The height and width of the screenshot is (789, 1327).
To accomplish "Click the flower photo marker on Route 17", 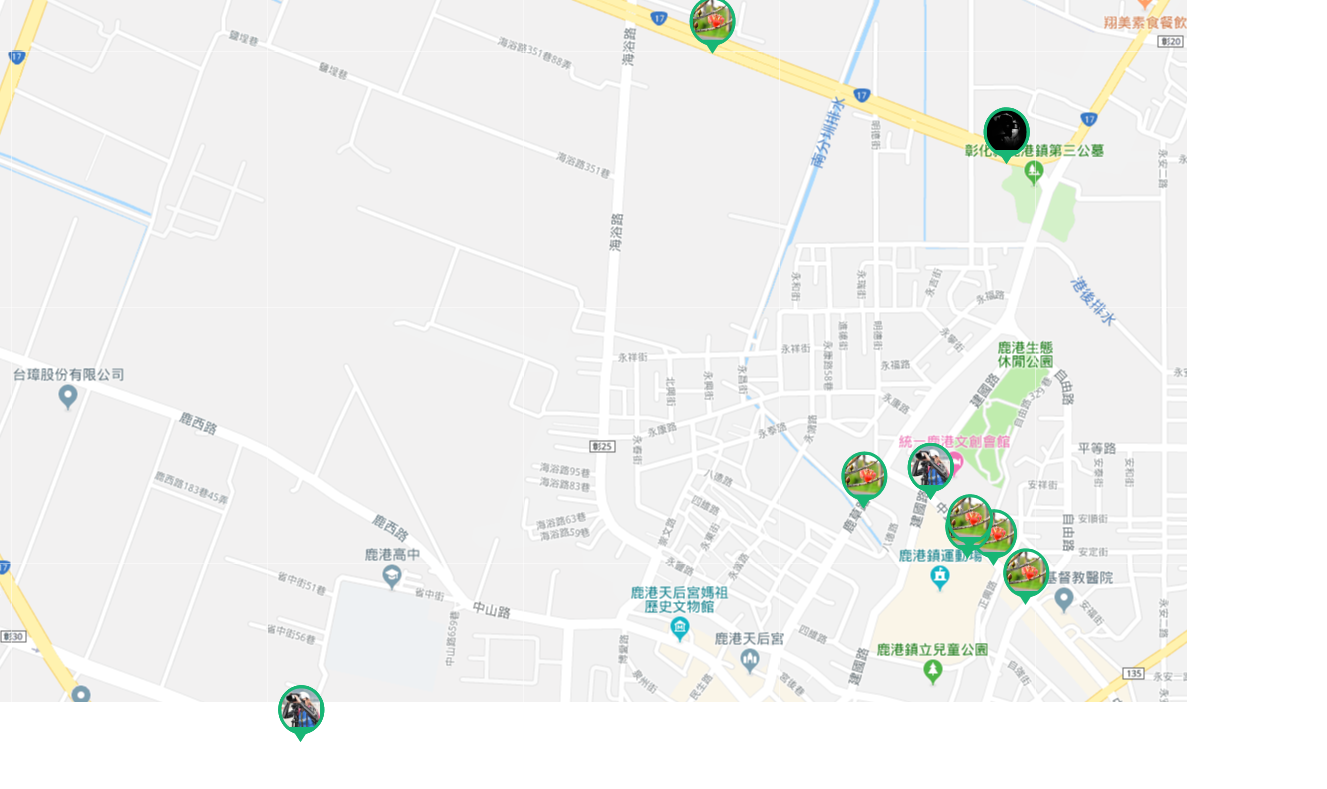I will 712,21.
